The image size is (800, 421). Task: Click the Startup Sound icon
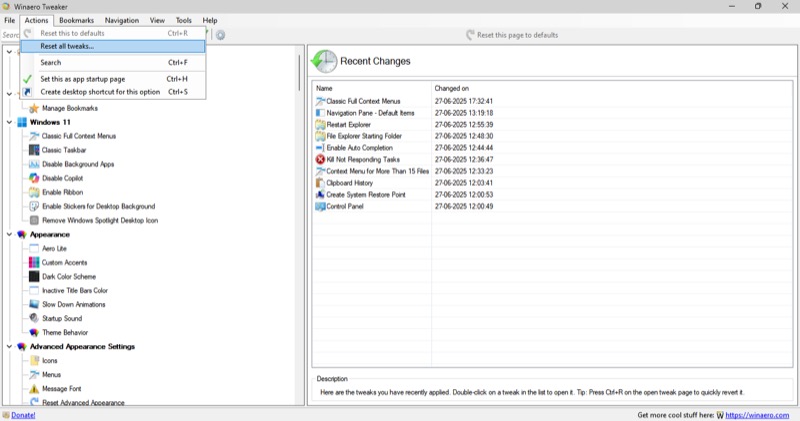(x=34, y=318)
